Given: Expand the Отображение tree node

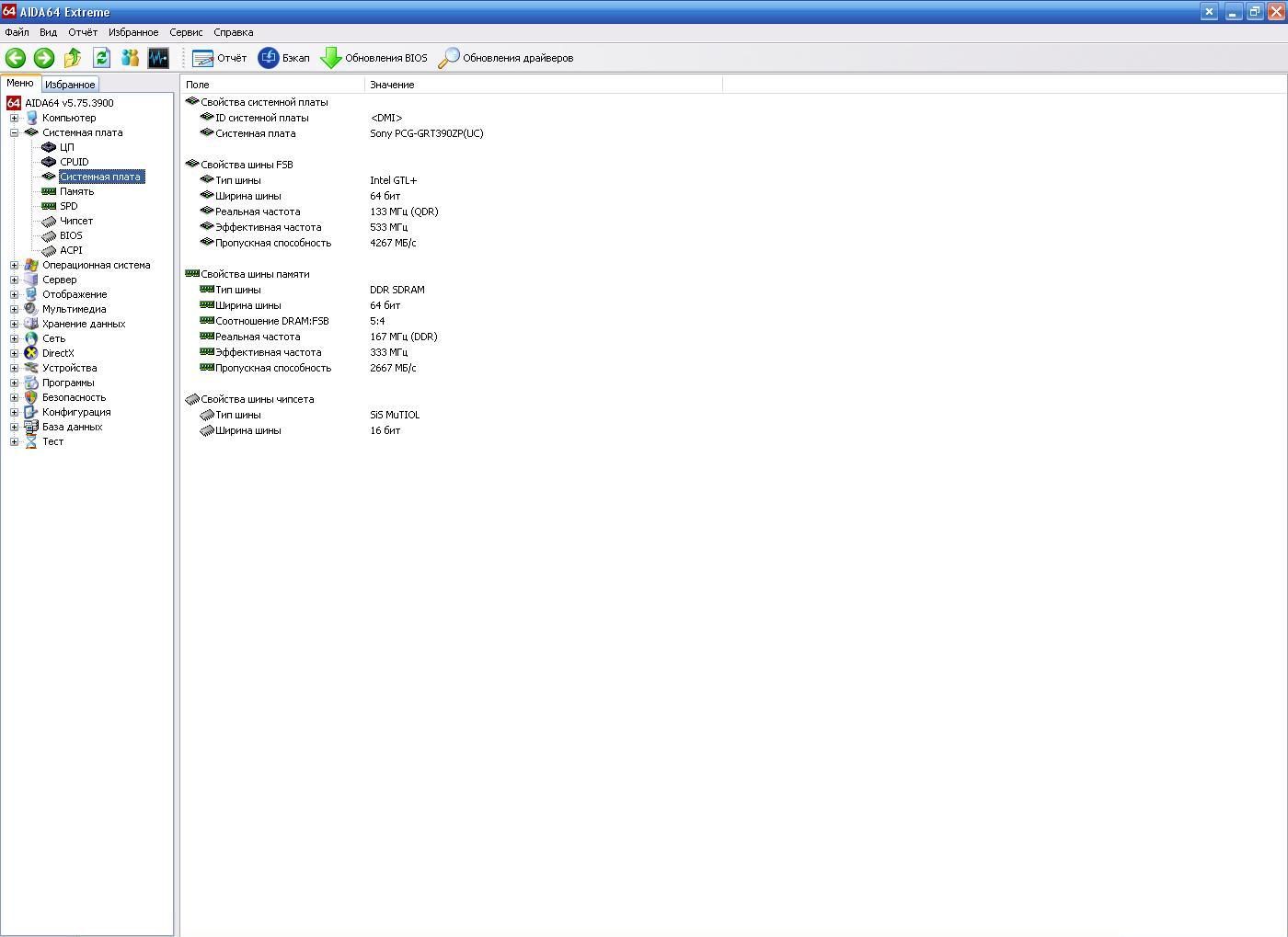Looking at the screenshot, I should (14, 294).
